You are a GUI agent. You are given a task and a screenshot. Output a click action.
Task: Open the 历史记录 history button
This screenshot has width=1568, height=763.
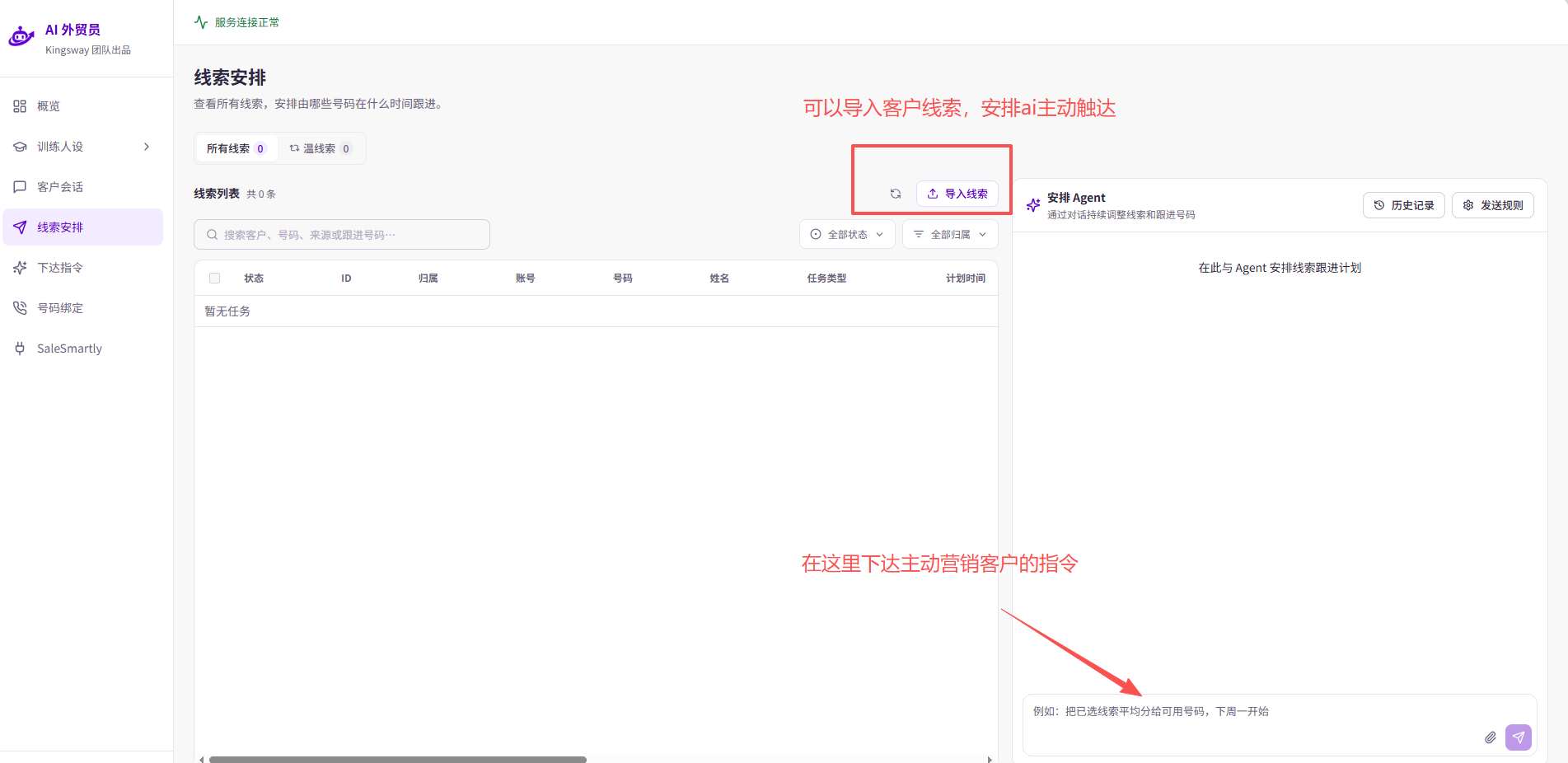[1404, 205]
